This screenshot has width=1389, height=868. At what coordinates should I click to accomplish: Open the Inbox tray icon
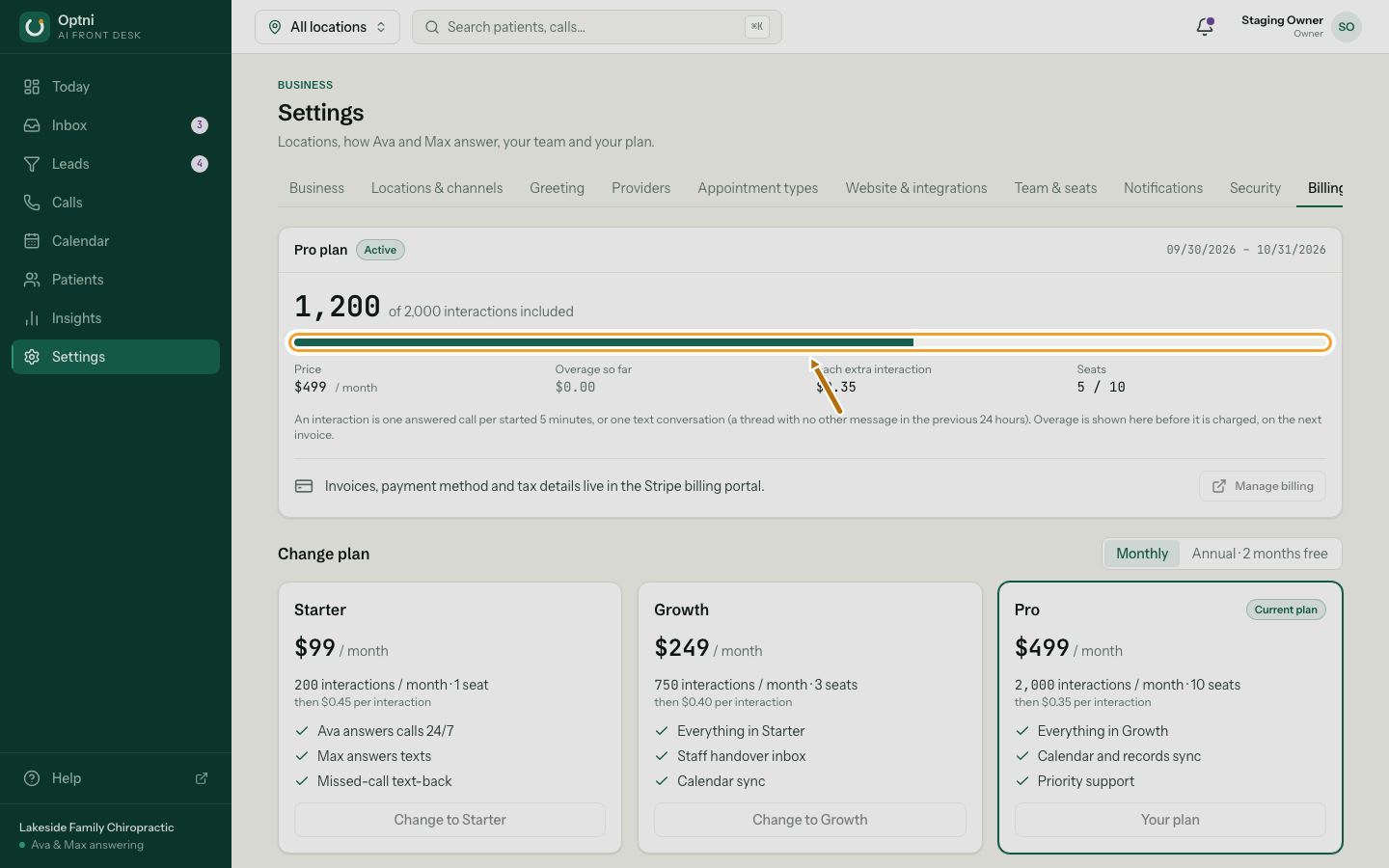coord(32,125)
